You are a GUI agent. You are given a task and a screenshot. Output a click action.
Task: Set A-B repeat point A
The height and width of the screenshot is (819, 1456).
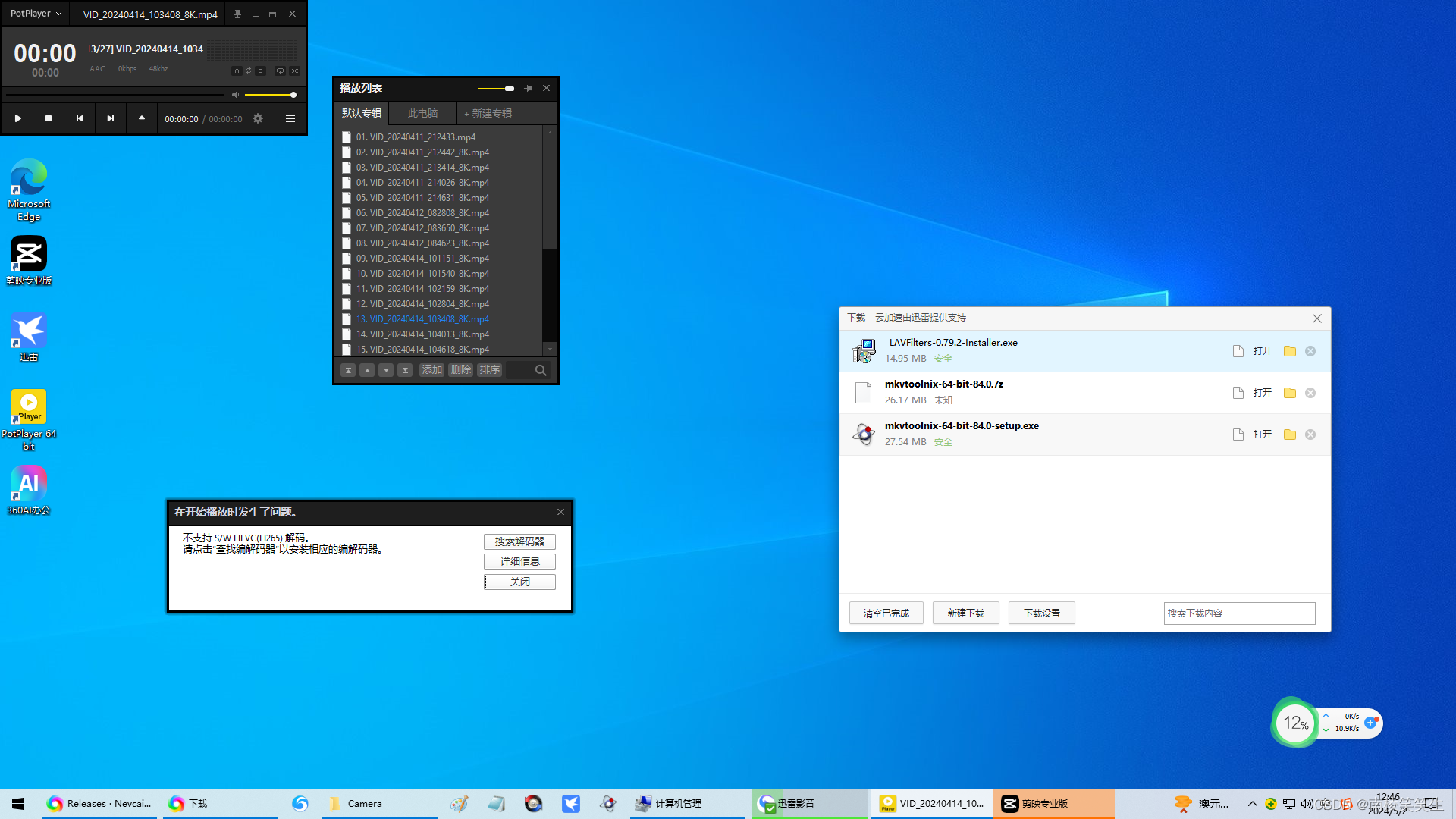(237, 71)
